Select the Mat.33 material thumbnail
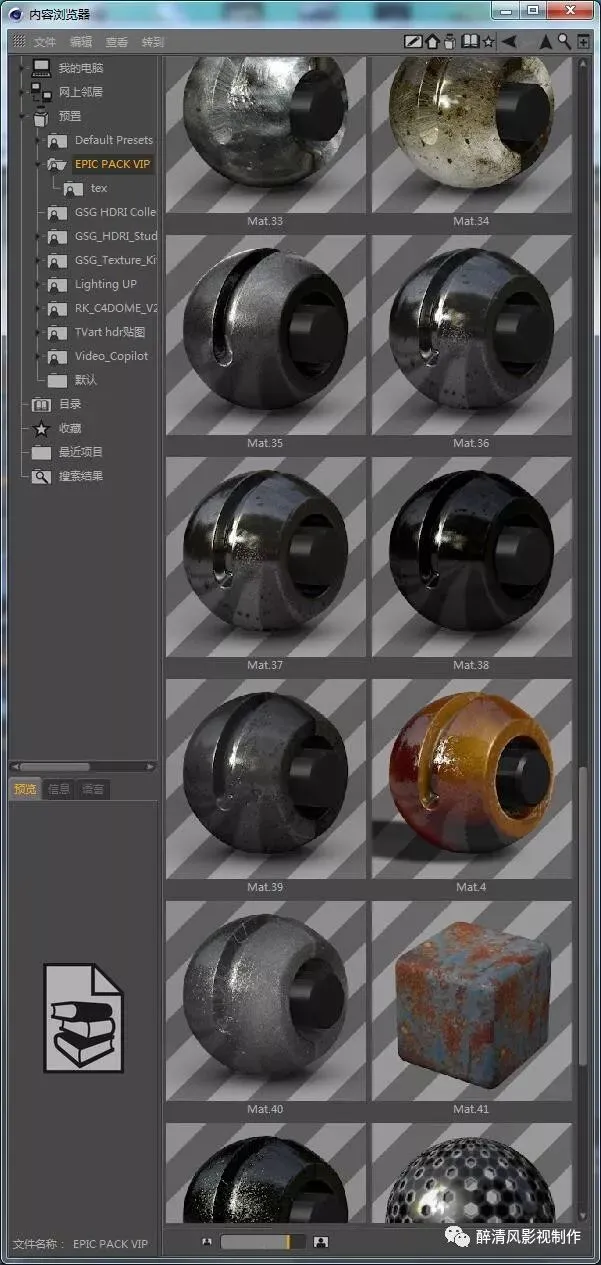 coord(266,136)
